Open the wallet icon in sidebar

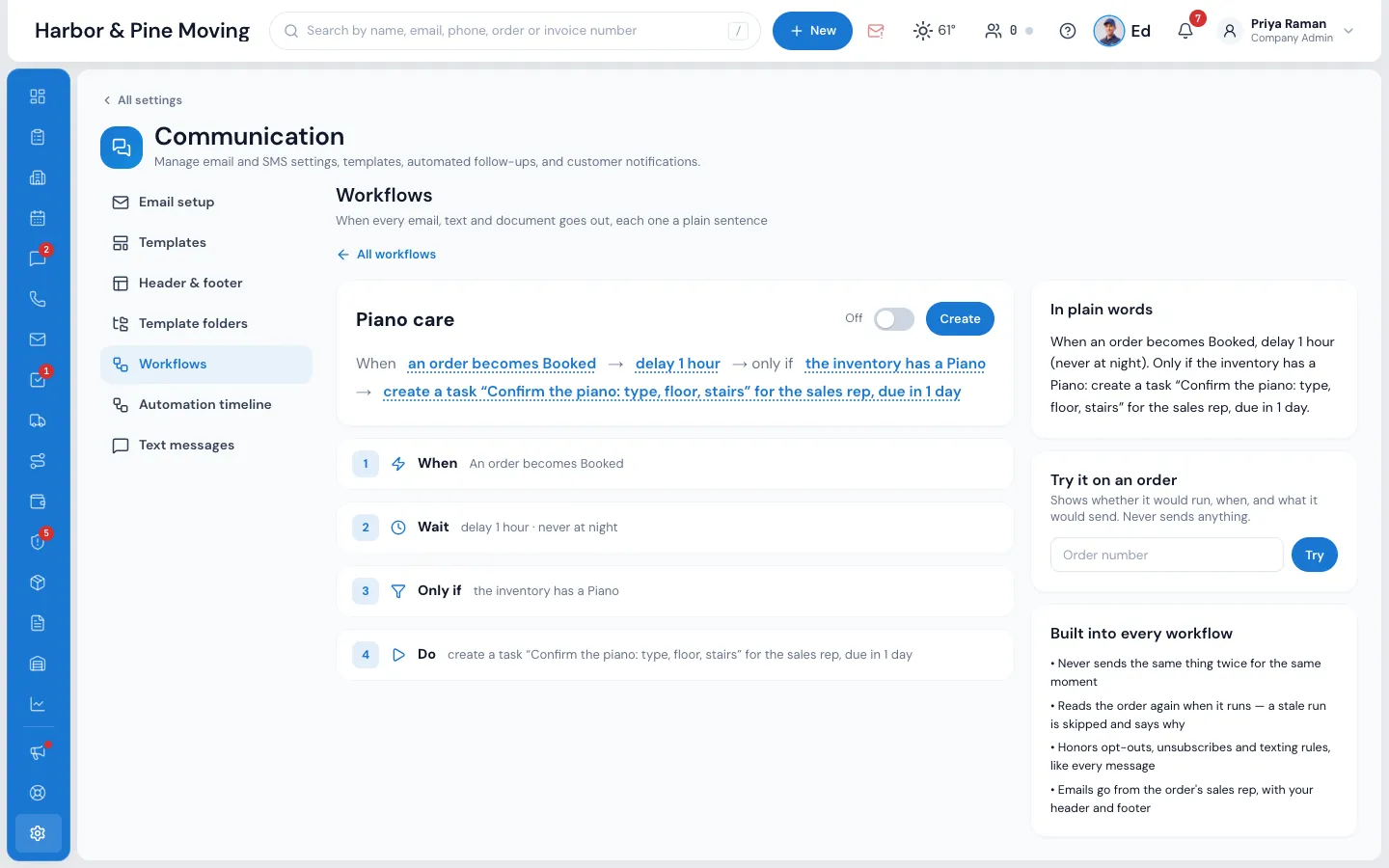pyautogui.click(x=38, y=502)
